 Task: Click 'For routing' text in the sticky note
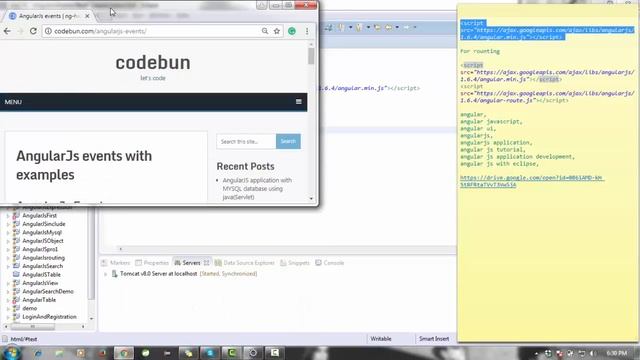(480, 51)
